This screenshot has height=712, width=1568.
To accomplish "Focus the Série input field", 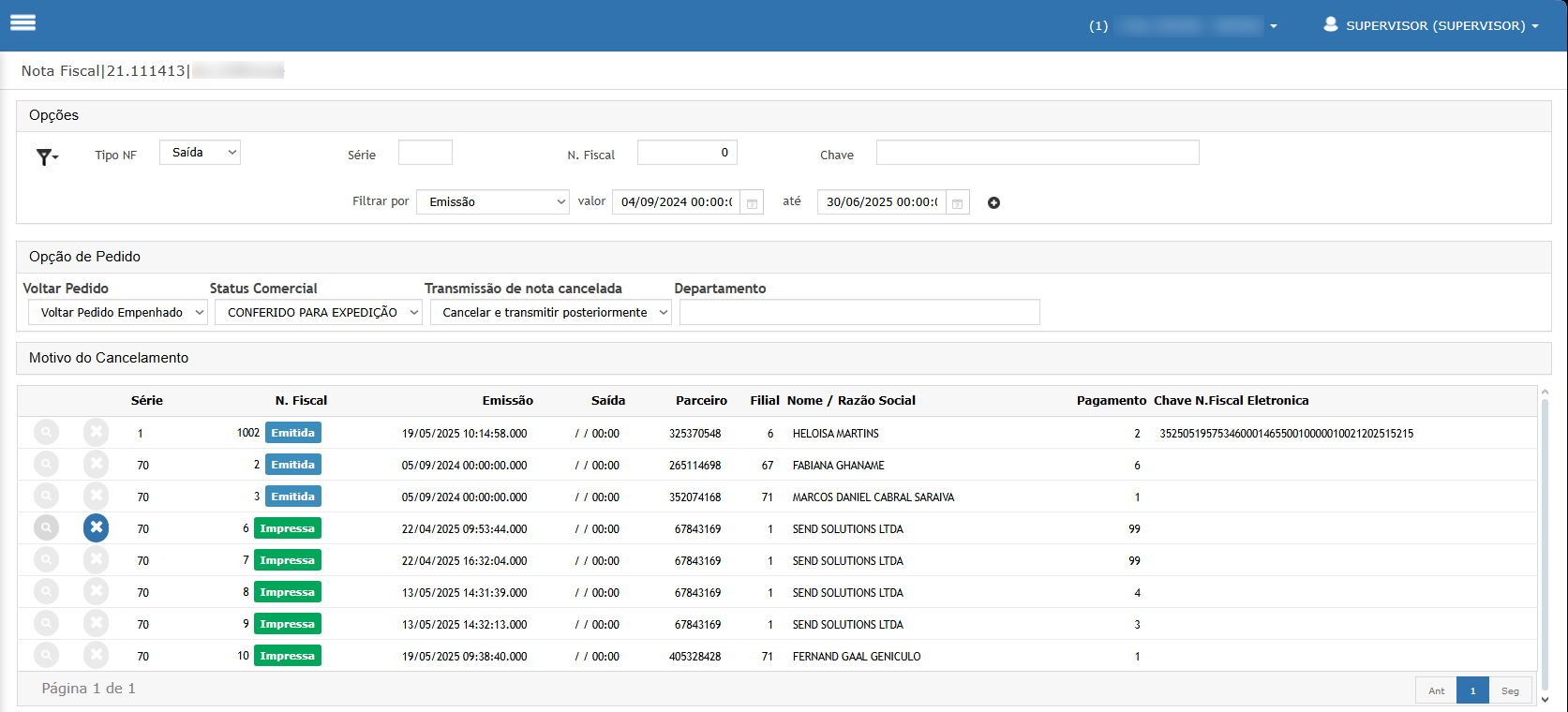I will coord(426,153).
